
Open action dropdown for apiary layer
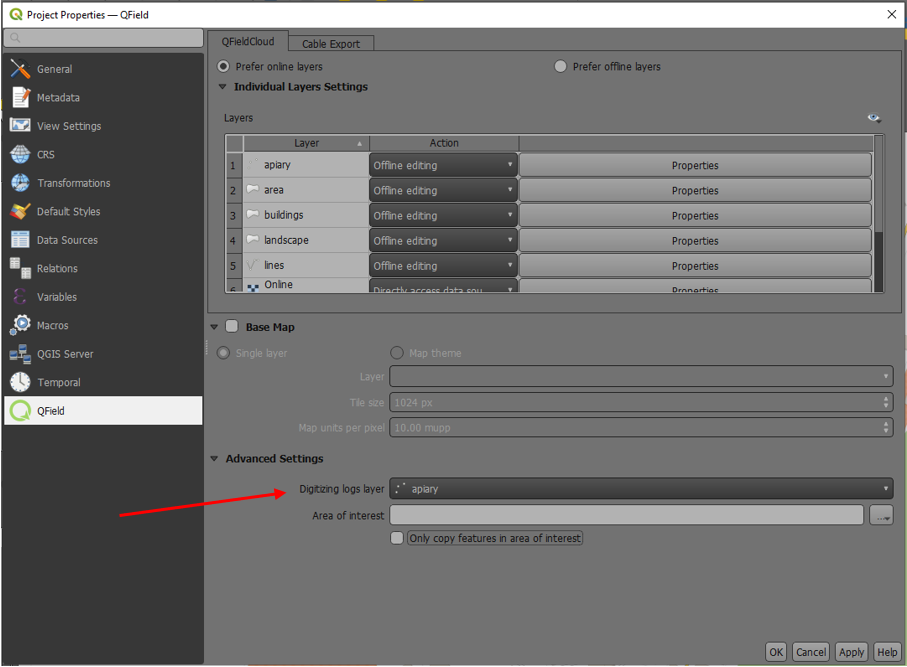coord(443,165)
